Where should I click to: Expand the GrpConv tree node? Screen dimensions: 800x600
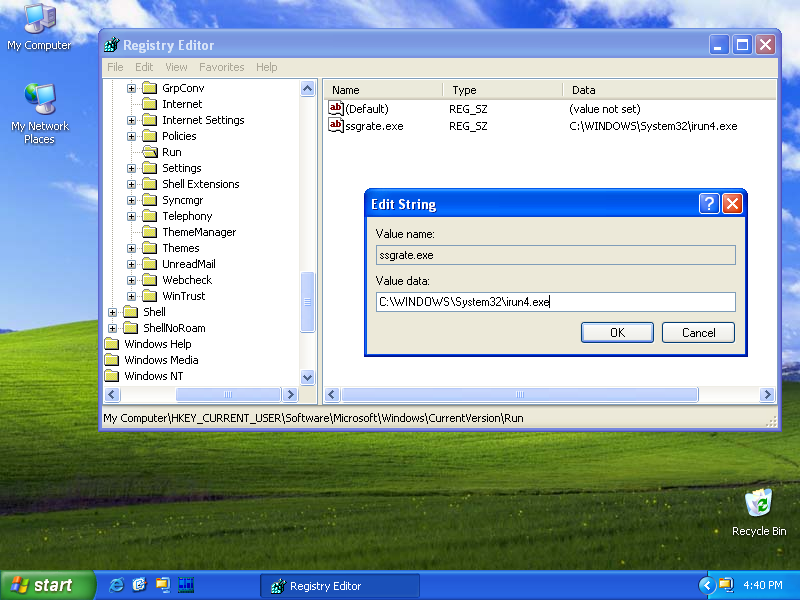[131, 88]
